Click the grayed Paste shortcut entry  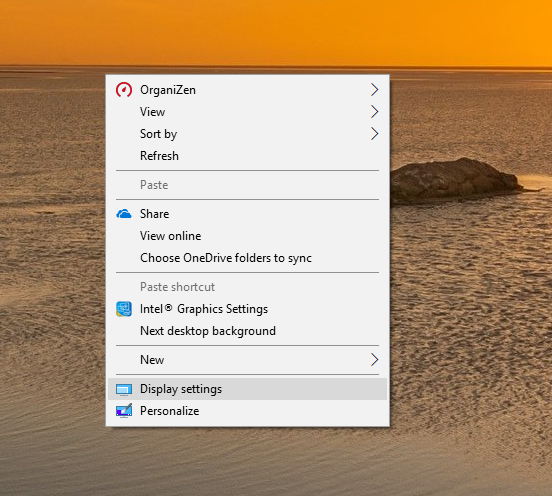click(247, 287)
